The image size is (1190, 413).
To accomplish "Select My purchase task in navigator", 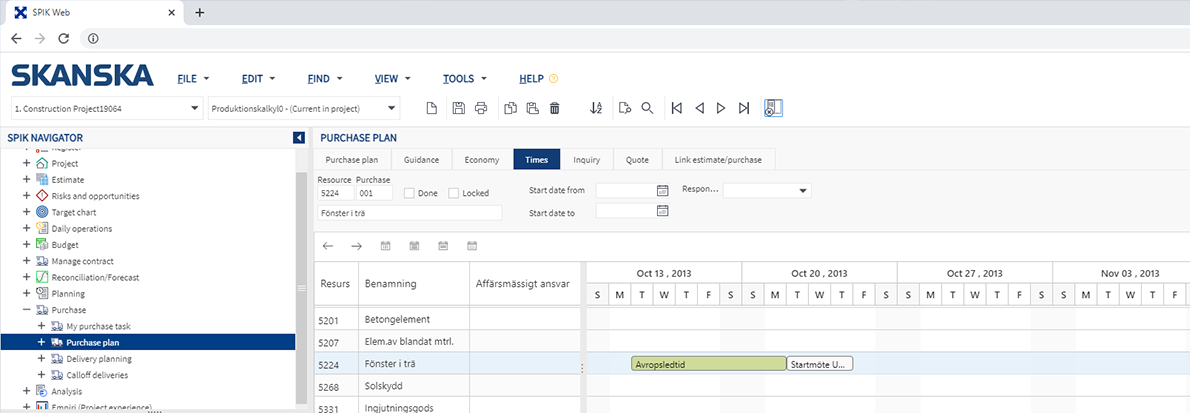I will (x=99, y=326).
